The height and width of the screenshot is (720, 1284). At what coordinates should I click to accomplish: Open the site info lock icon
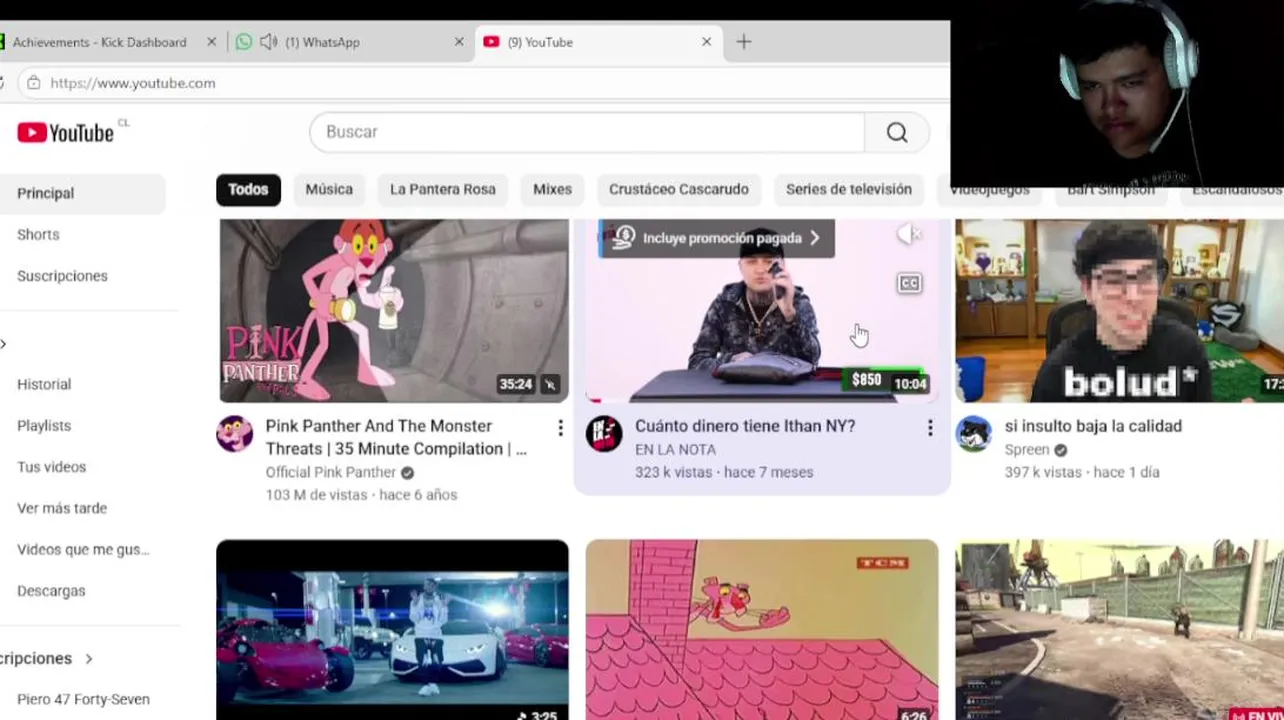click(33, 83)
